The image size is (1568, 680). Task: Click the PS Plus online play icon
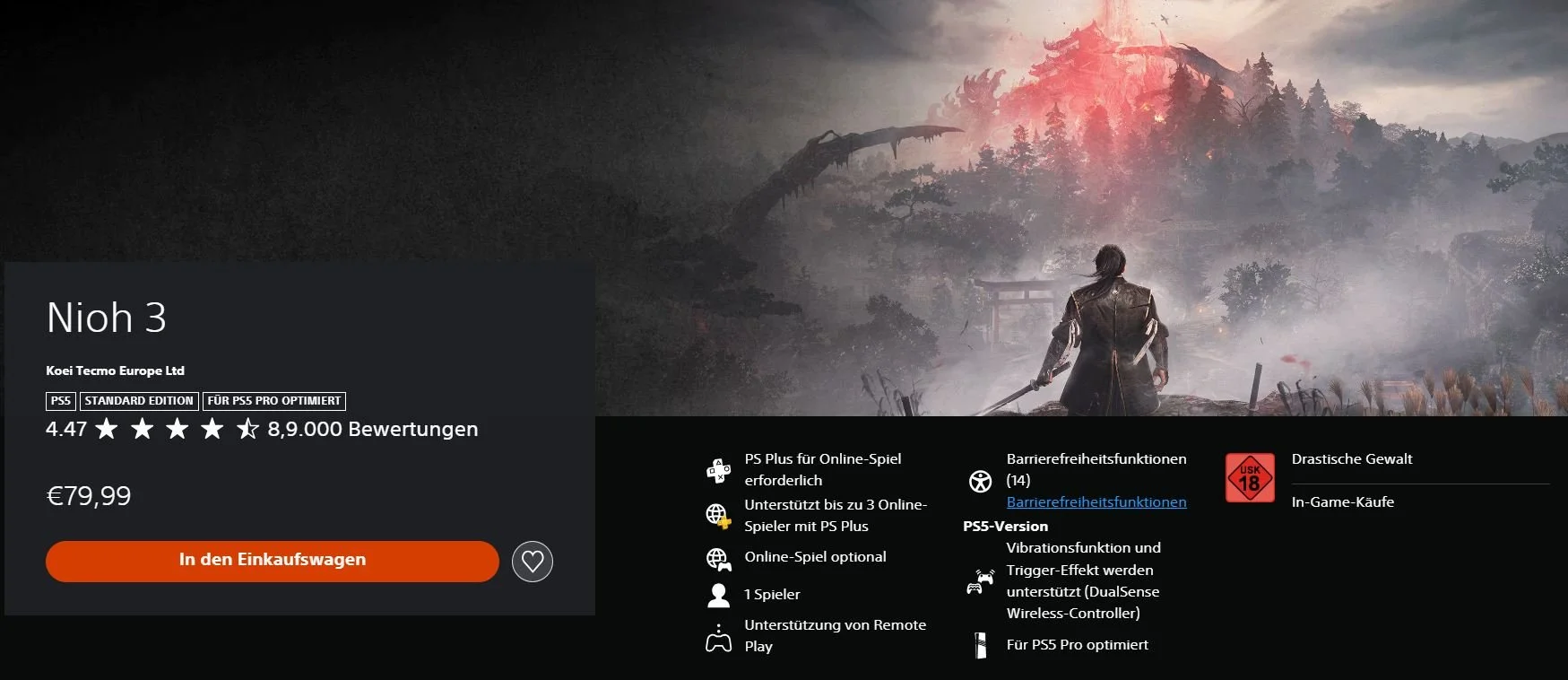pos(719,470)
